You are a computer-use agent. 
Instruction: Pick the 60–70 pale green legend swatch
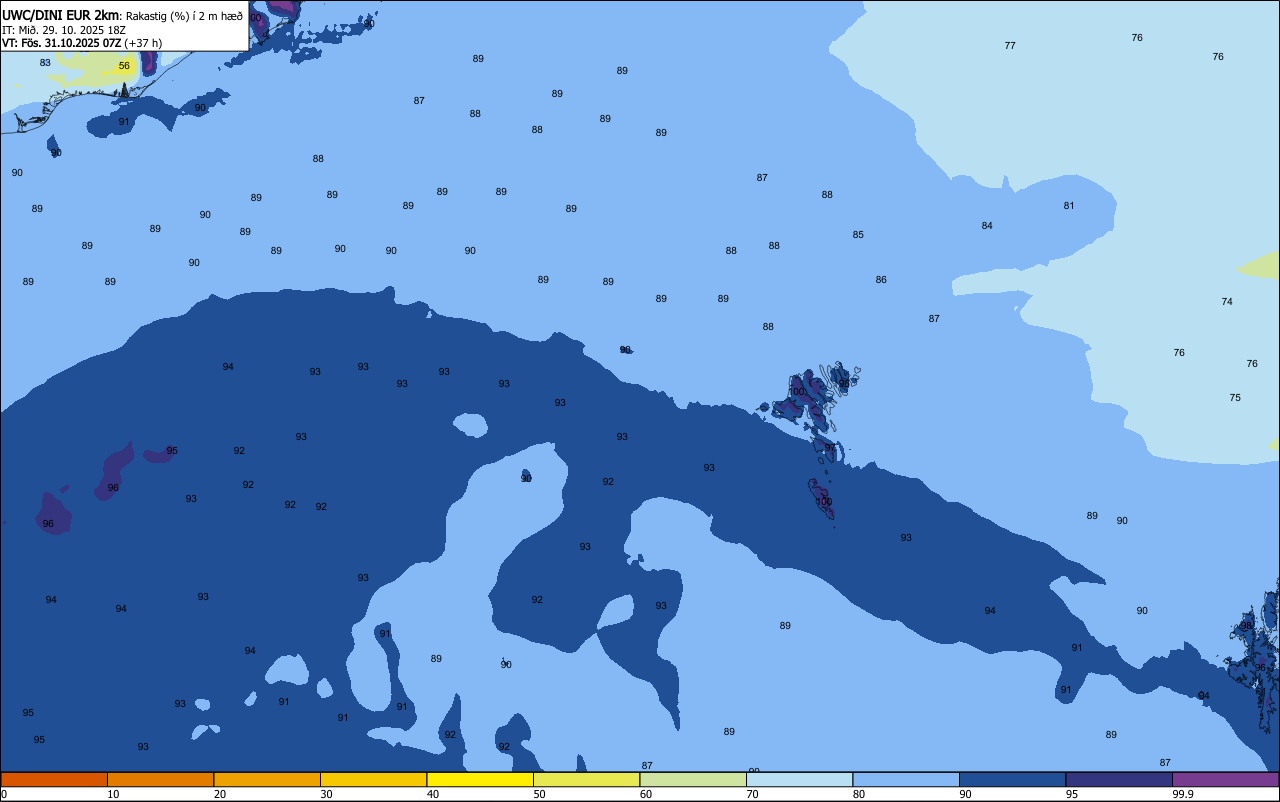click(x=693, y=779)
